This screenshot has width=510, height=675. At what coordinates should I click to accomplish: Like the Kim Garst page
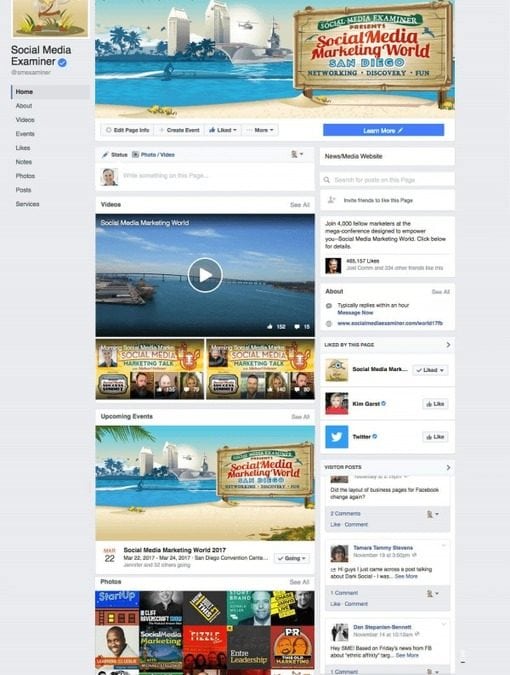pos(435,404)
